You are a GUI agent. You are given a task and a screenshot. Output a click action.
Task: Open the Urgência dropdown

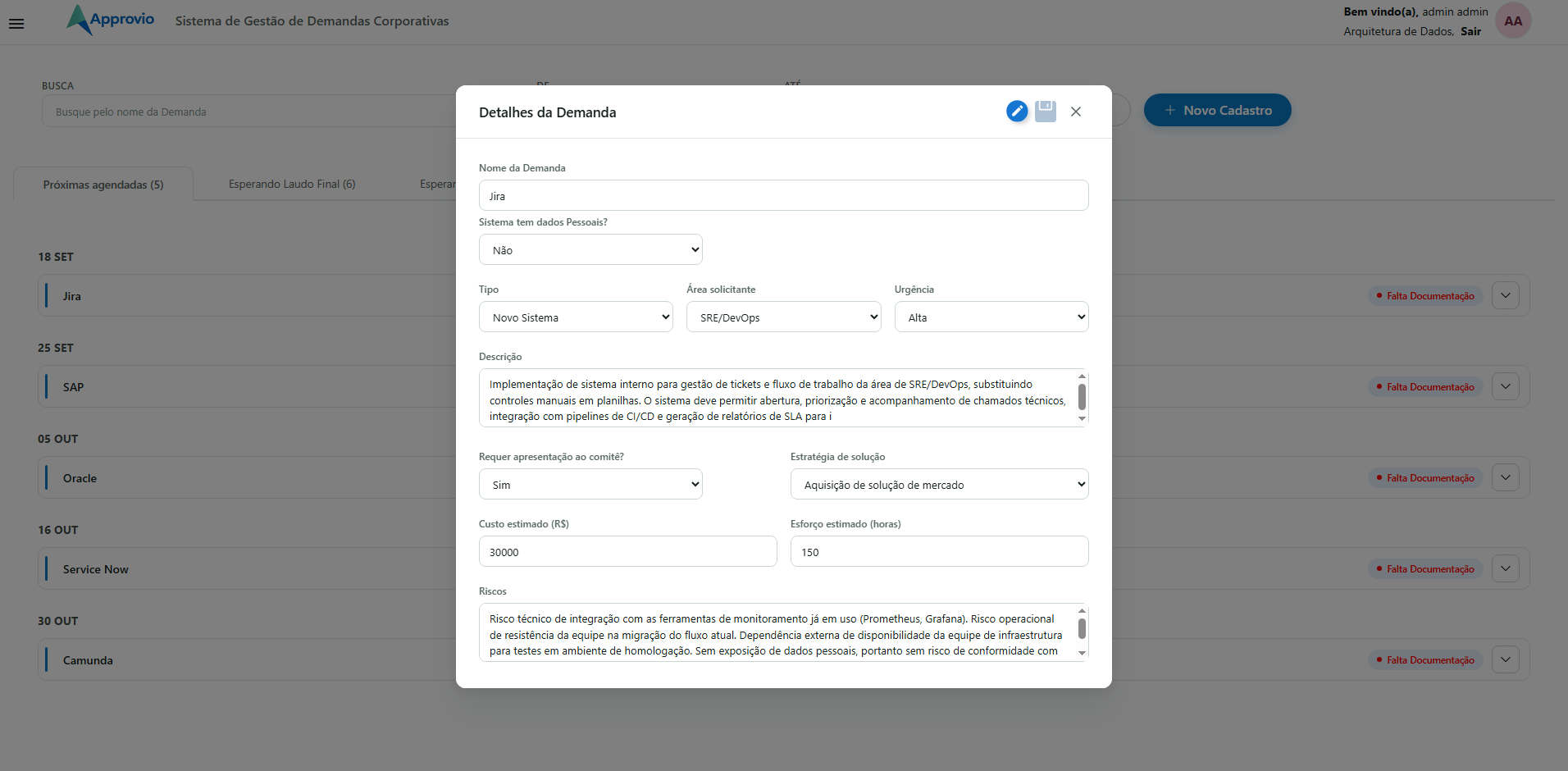991,317
